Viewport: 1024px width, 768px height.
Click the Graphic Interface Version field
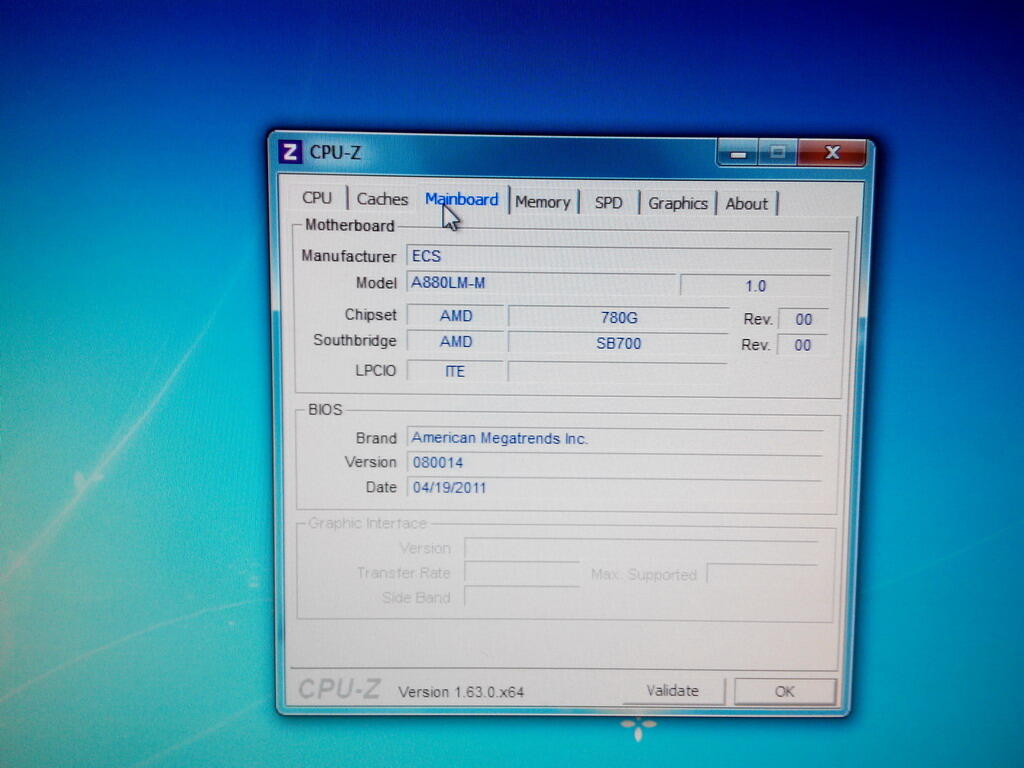[641, 549]
